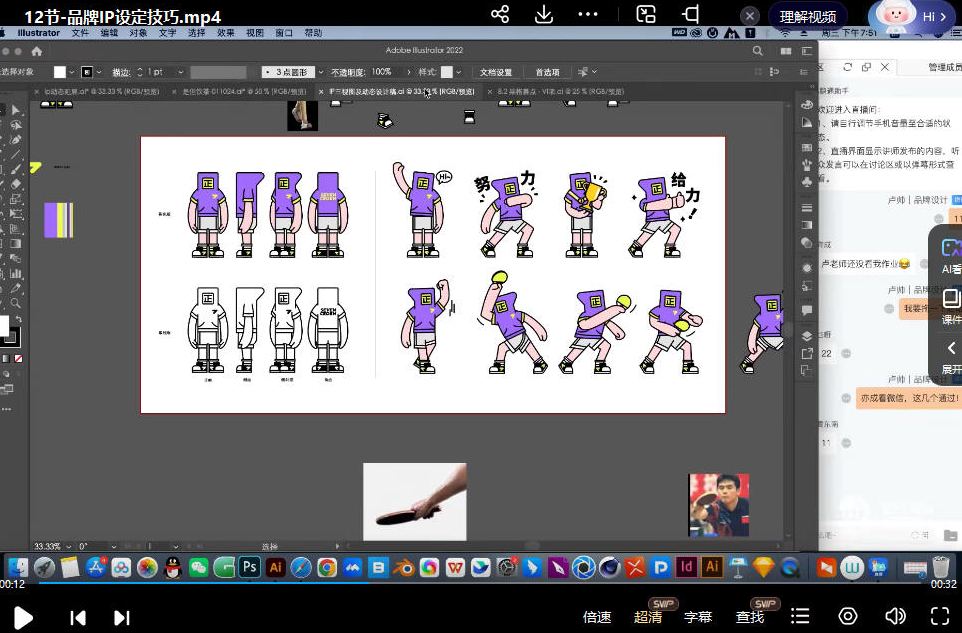Open the 倍速 playback speed menu
This screenshot has width=962, height=633.
[597, 617]
